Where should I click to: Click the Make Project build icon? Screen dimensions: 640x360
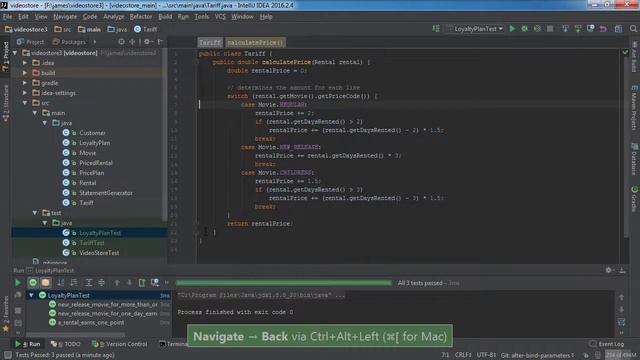(436, 29)
